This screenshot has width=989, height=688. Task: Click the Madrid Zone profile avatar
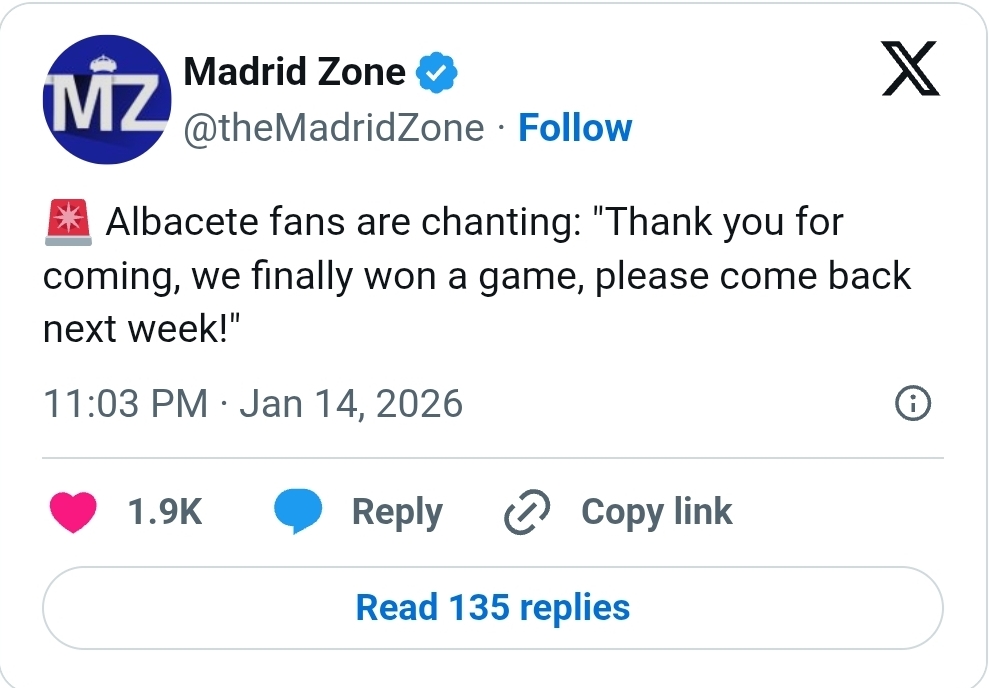104,99
